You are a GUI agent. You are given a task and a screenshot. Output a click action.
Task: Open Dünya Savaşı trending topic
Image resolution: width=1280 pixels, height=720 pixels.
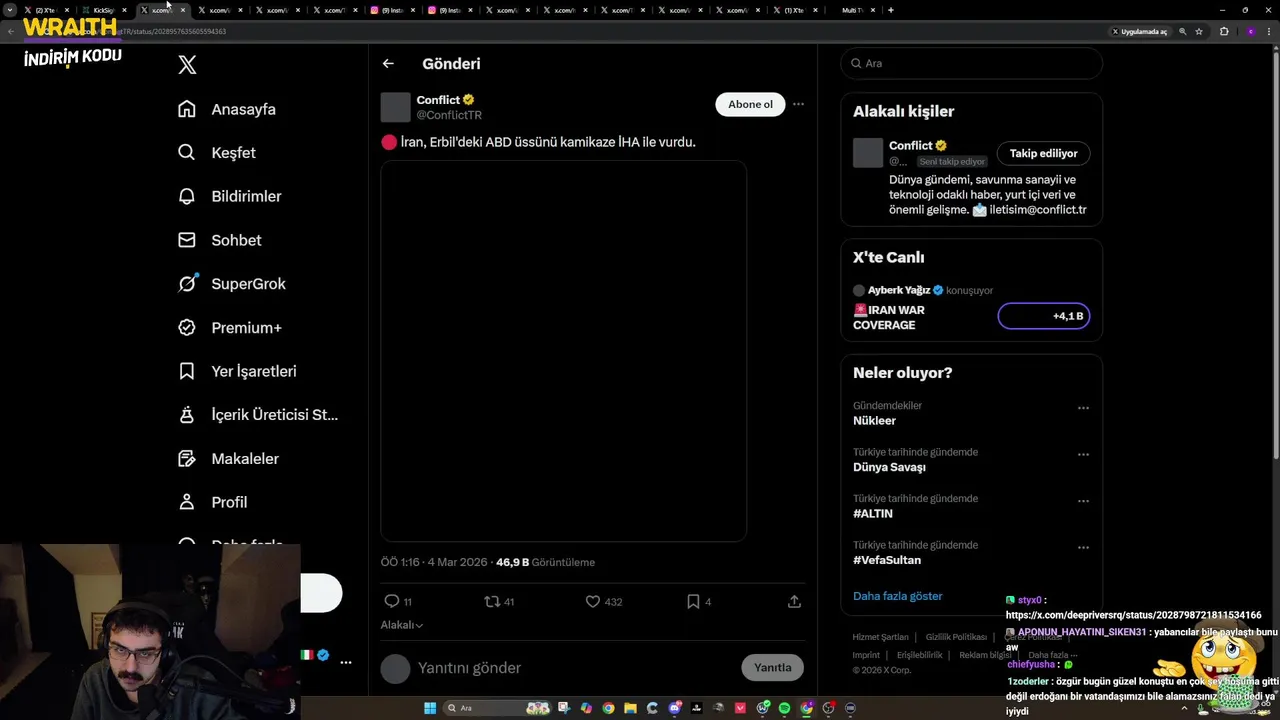[889, 467]
